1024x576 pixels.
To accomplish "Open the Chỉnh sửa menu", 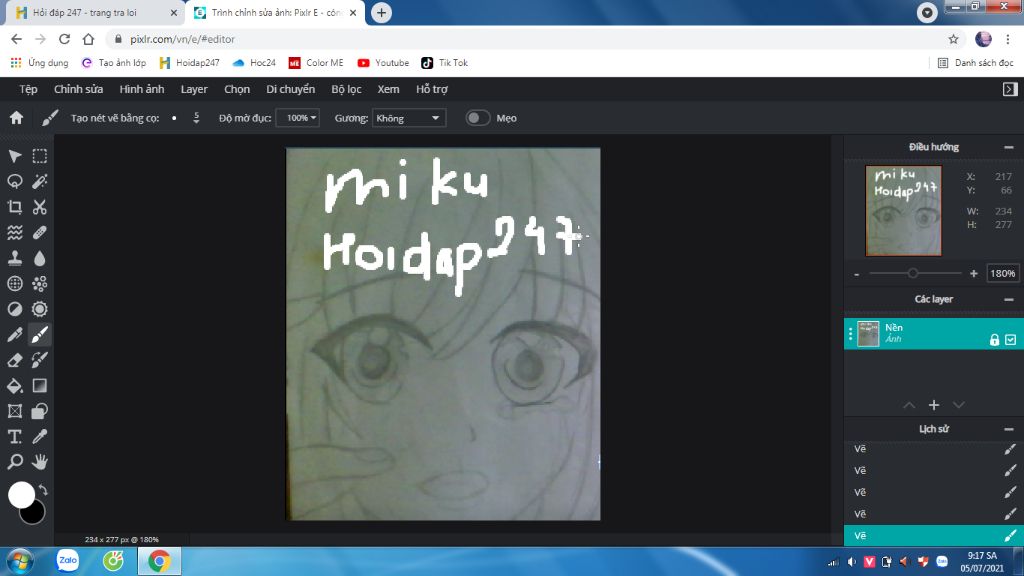I will click(x=78, y=89).
